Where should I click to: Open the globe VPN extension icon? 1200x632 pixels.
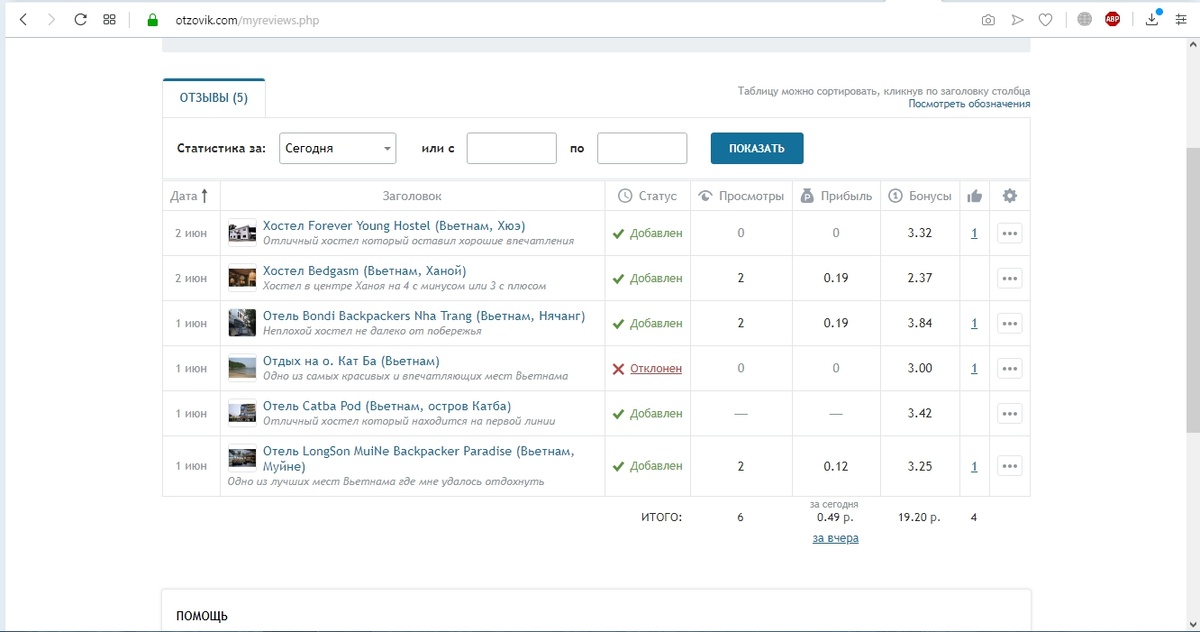click(x=1085, y=19)
